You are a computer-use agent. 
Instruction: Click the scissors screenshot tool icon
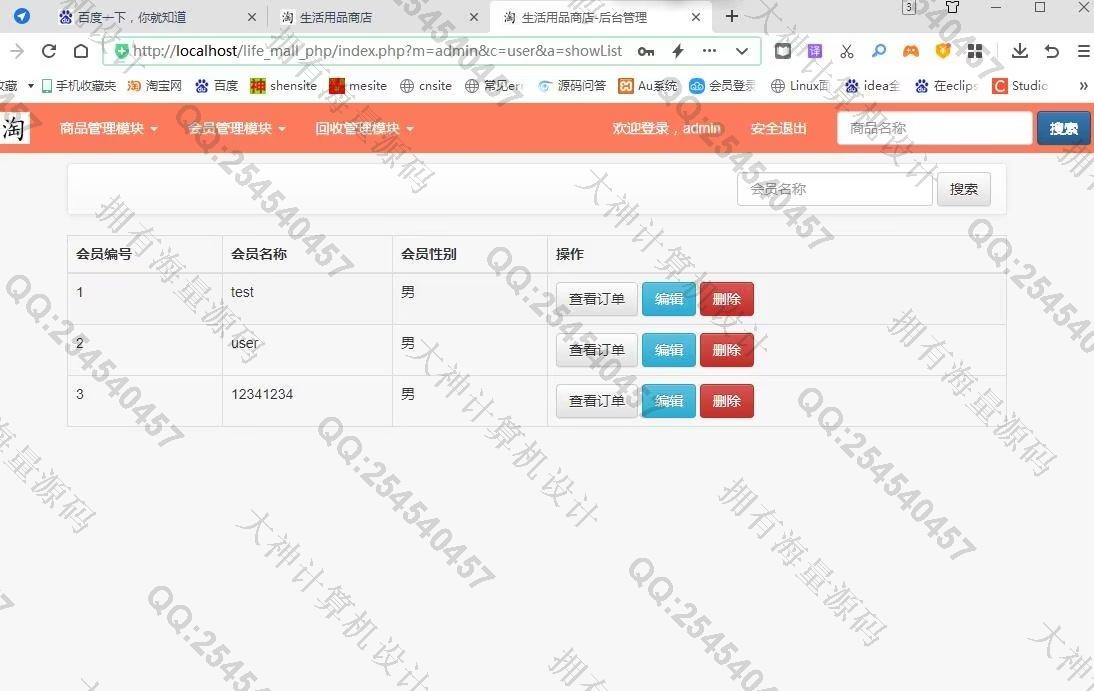coord(847,51)
